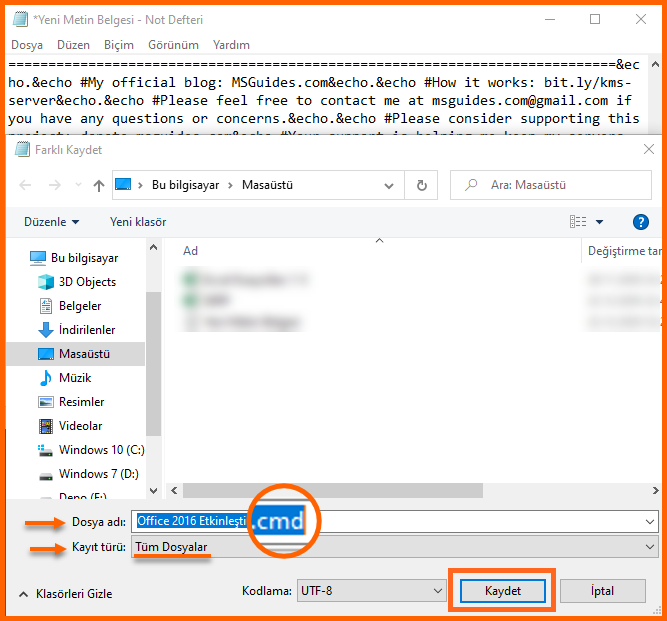667x621 pixels.
Task: Click the Notepad icon in Farklı Kaydet title
Action: [x=22, y=149]
